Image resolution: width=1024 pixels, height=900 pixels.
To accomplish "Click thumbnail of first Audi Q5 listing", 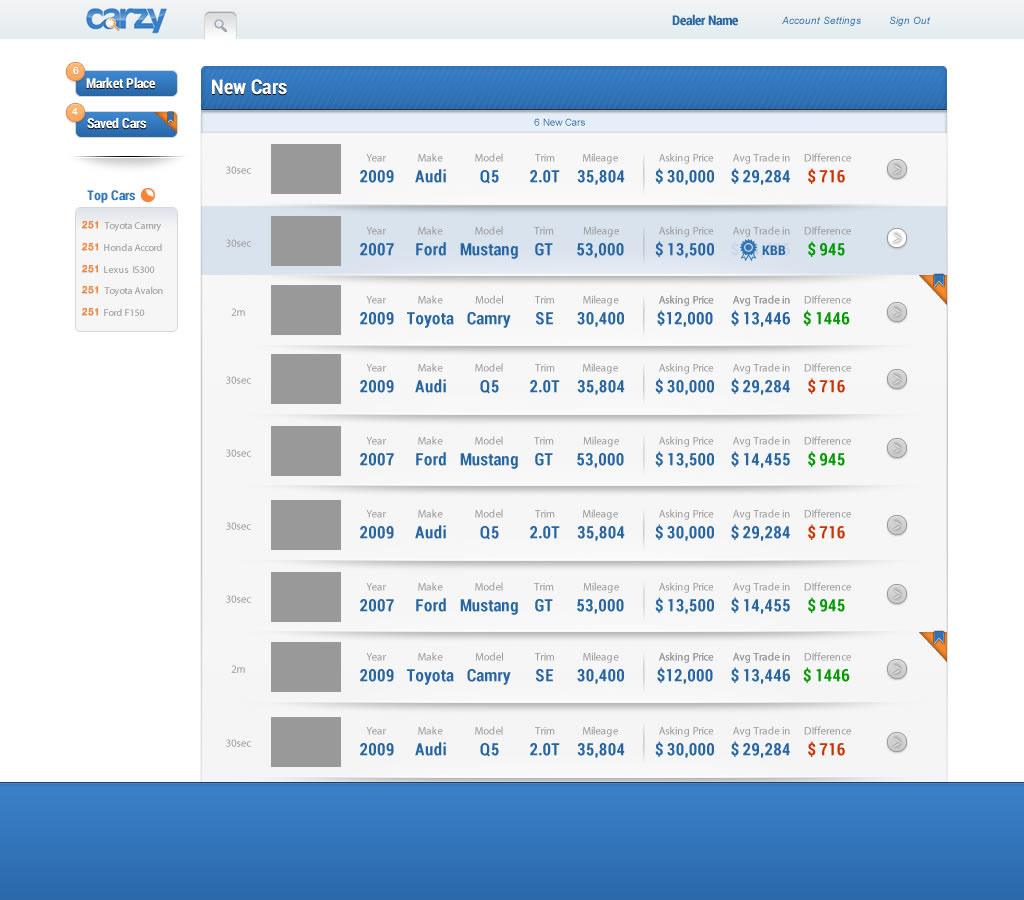I will click(306, 169).
